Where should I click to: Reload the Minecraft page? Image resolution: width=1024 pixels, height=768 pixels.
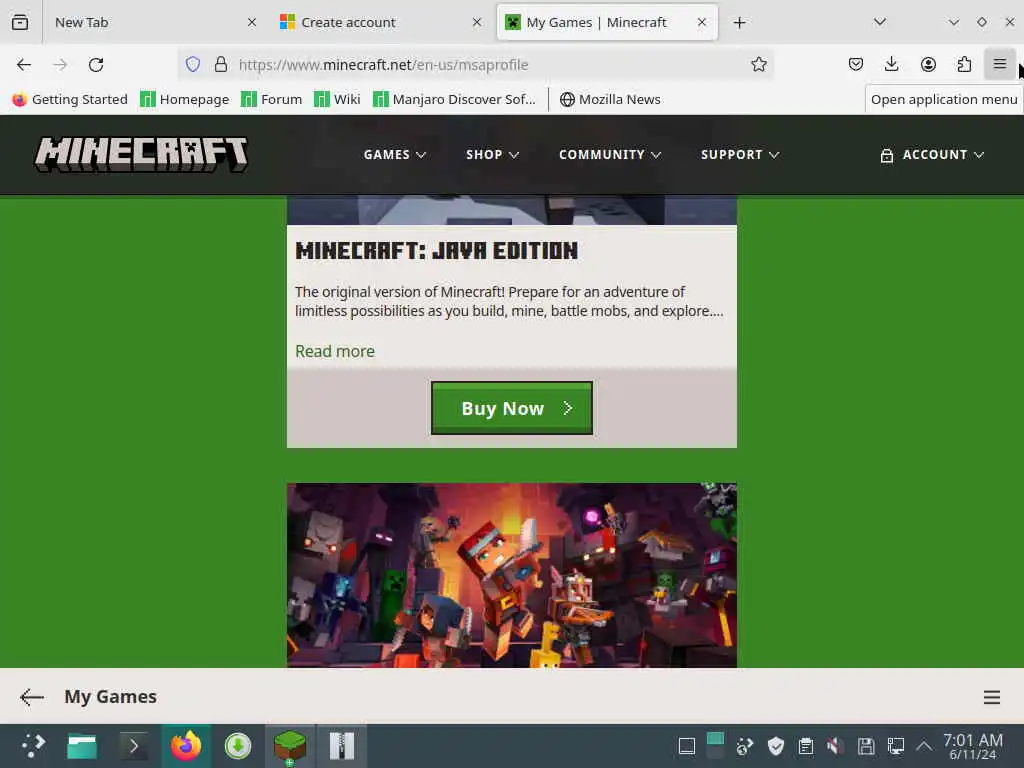tap(96, 65)
